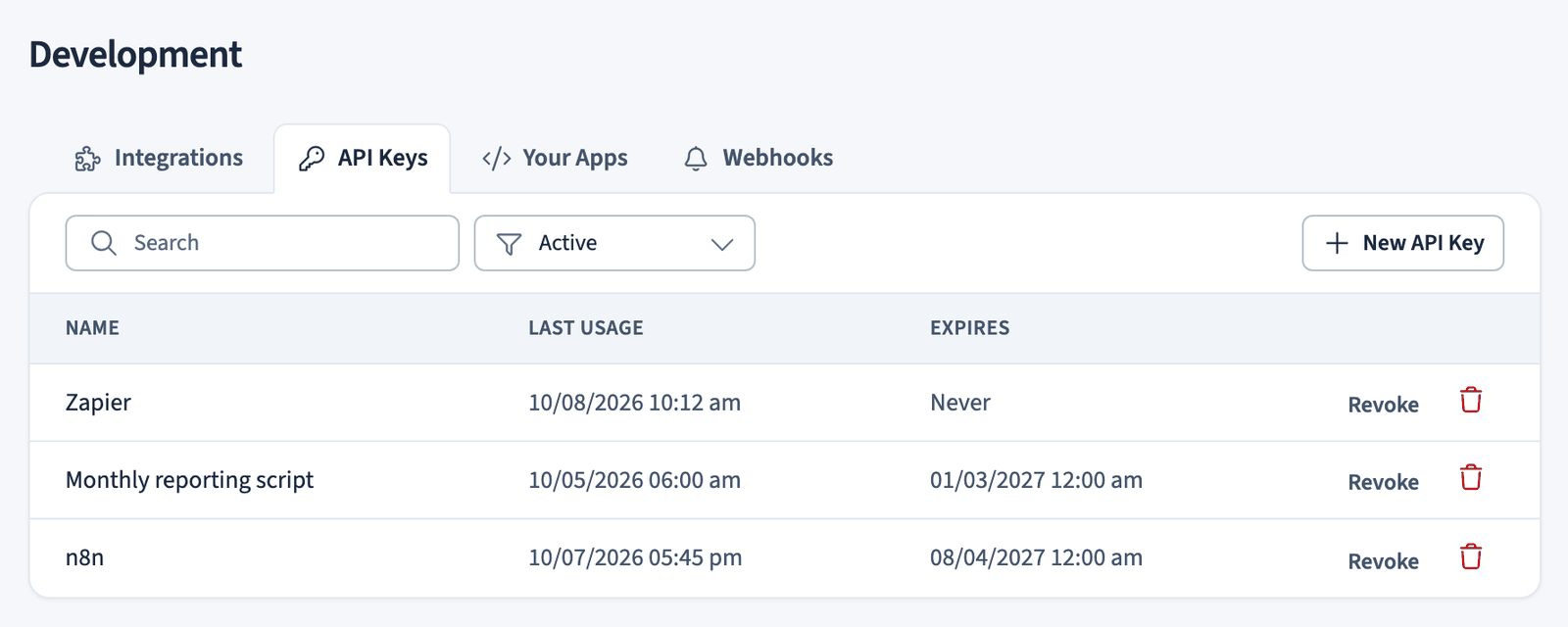Click the LAST USAGE column header
The width and height of the screenshot is (1568, 627).
click(x=586, y=328)
